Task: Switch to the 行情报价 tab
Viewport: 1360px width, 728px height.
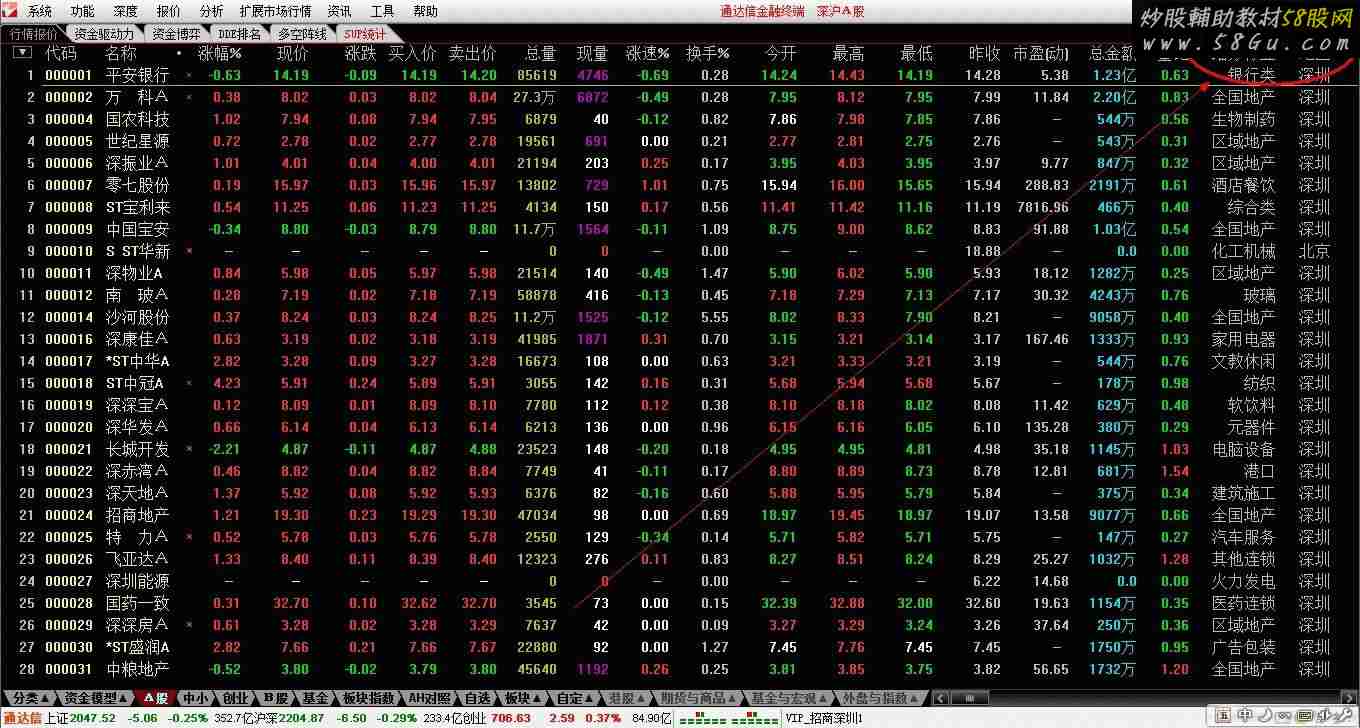Action: [35, 34]
